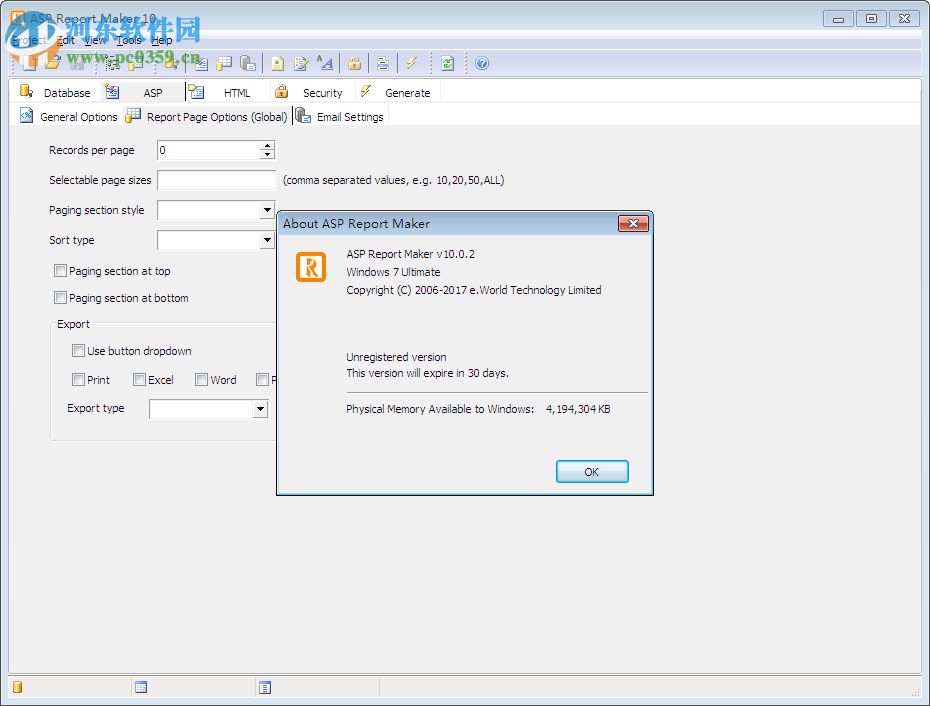Click the ASP script page toolbar icon

pos(201,63)
